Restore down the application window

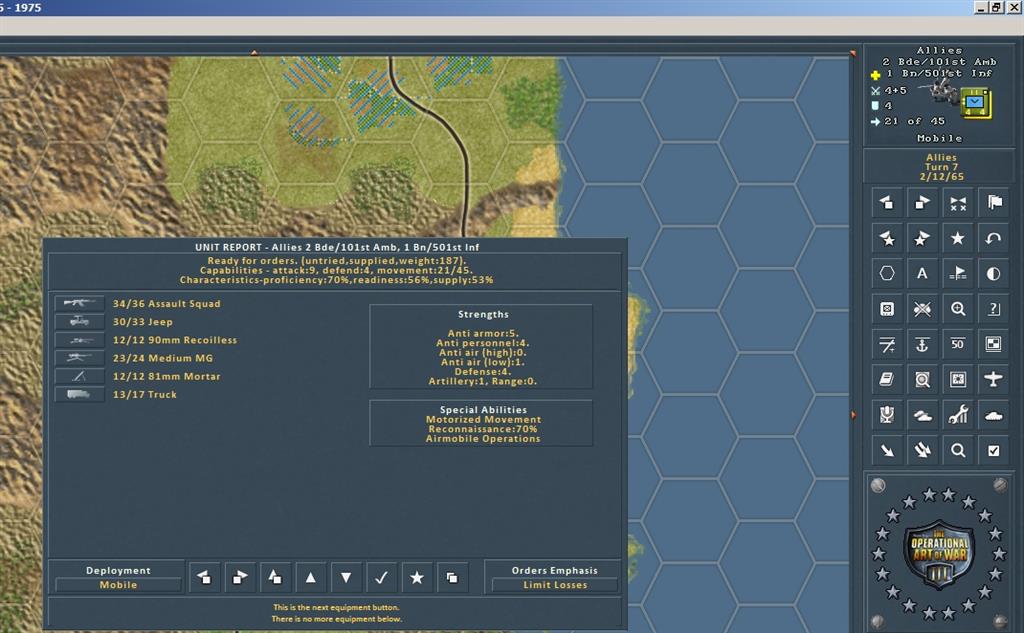pyautogui.click(x=997, y=7)
